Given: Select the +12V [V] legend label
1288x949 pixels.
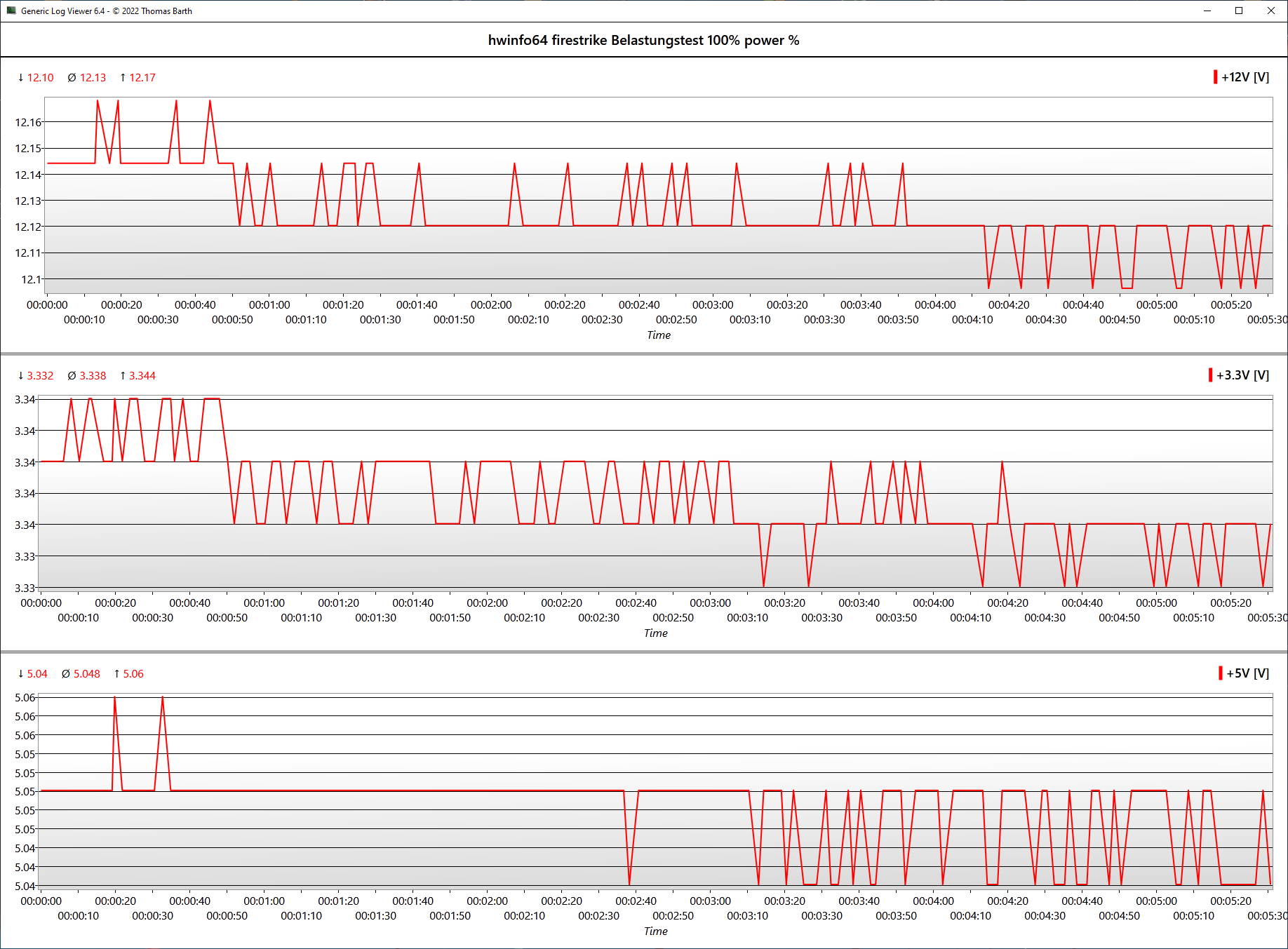Looking at the screenshot, I should pyautogui.click(x=1245, y=77).
